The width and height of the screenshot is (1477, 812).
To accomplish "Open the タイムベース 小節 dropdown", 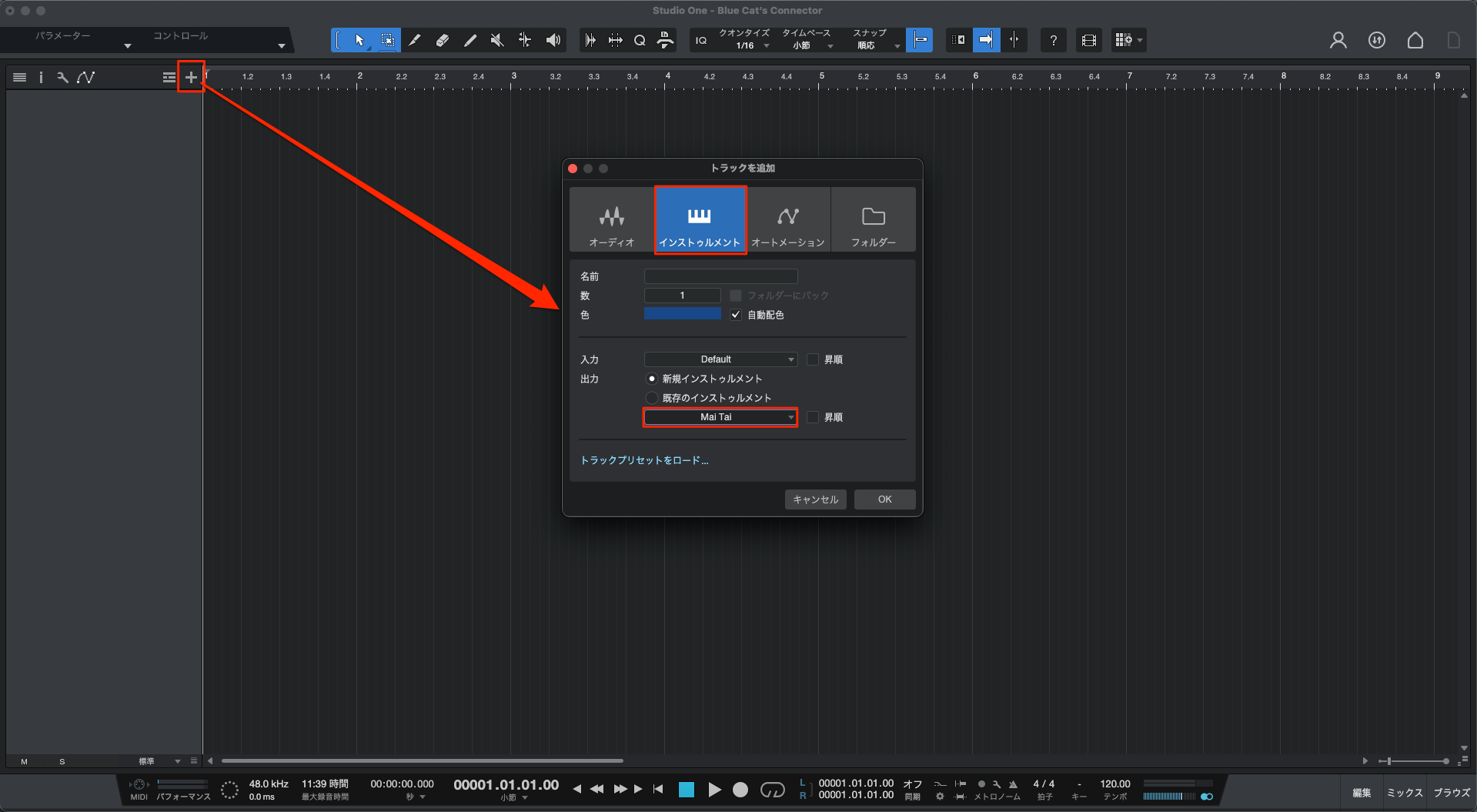I will tap(807, 40).
